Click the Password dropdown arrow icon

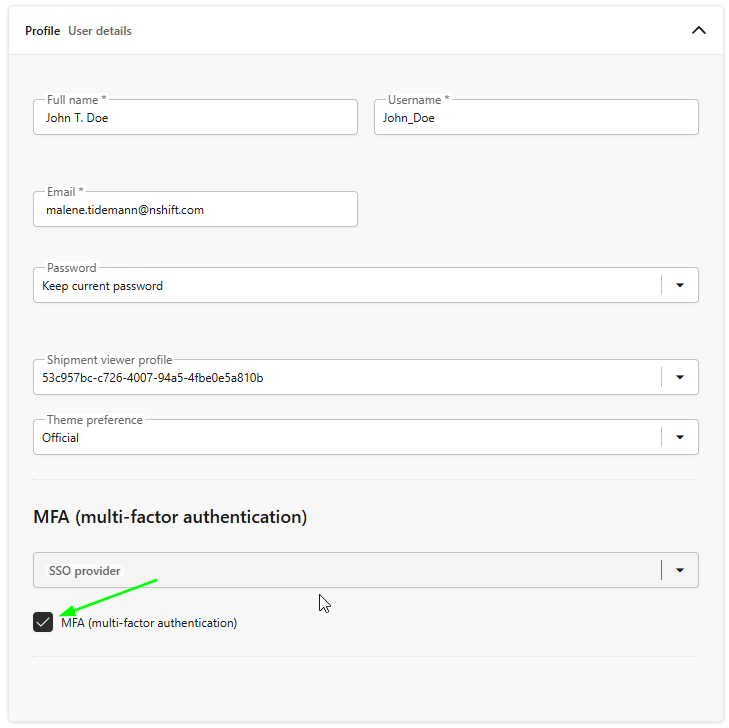tap(680, 285)
